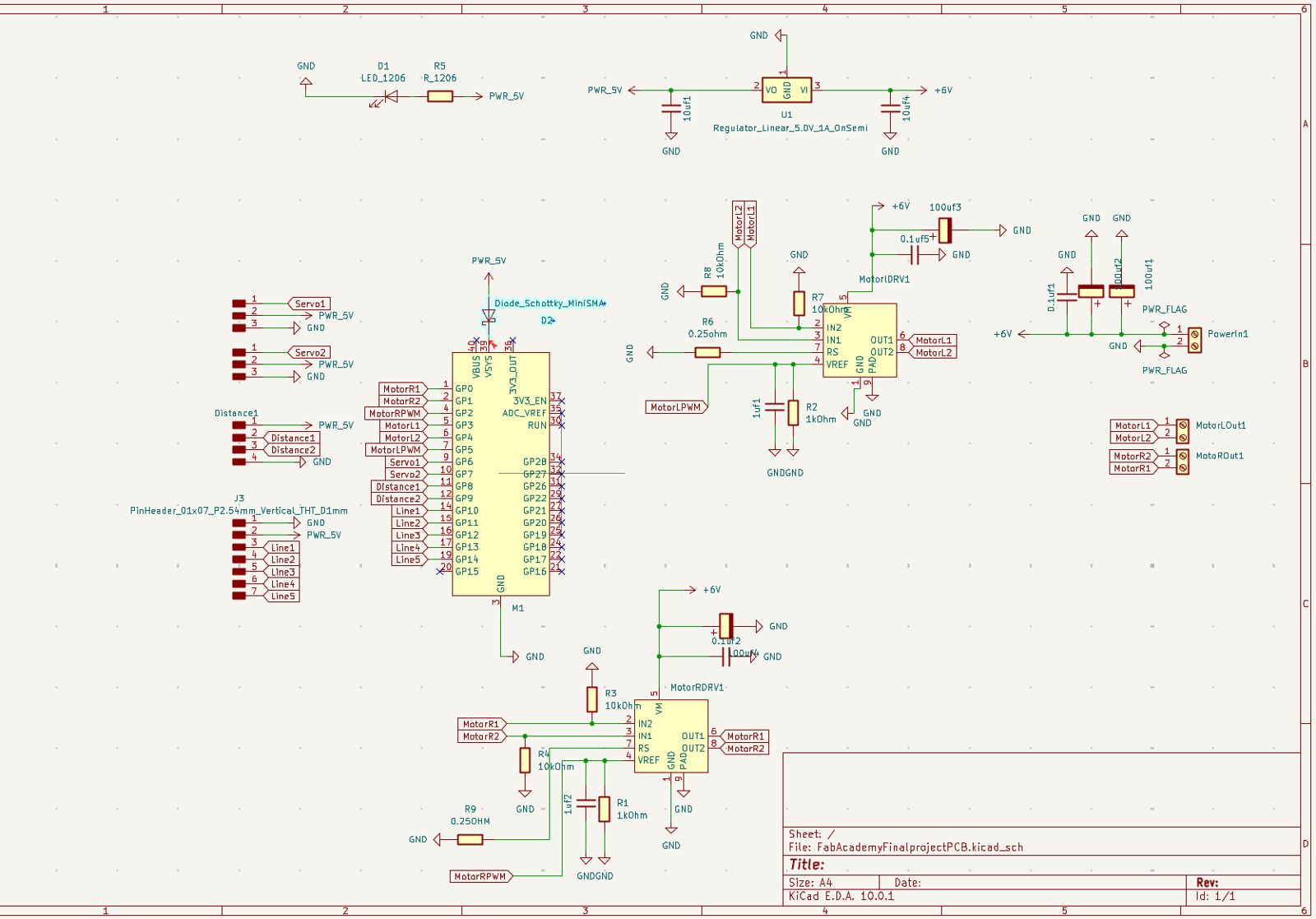
Task: Click the GP28 pin name
Action: (535, 462)
